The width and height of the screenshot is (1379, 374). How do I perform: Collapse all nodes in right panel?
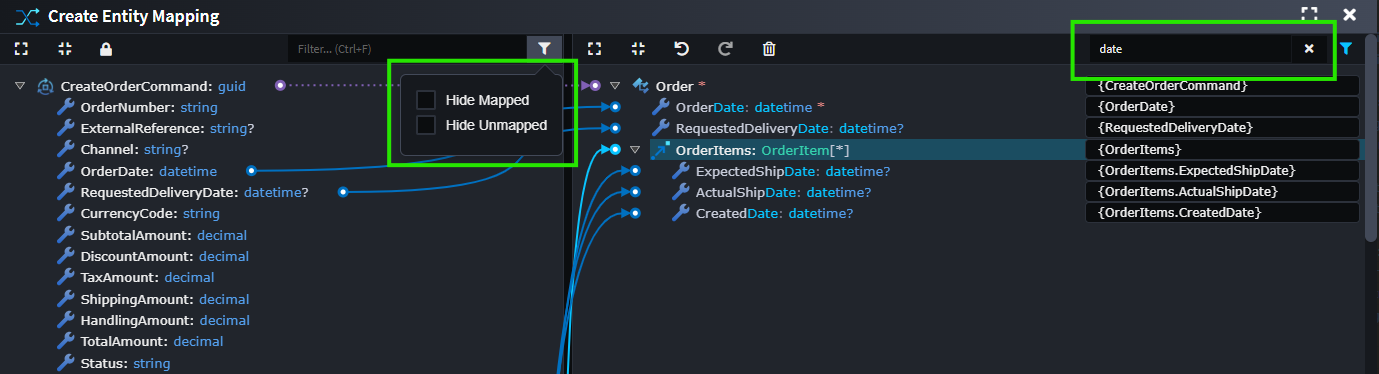pyautogui.click(x=637, y=48)
